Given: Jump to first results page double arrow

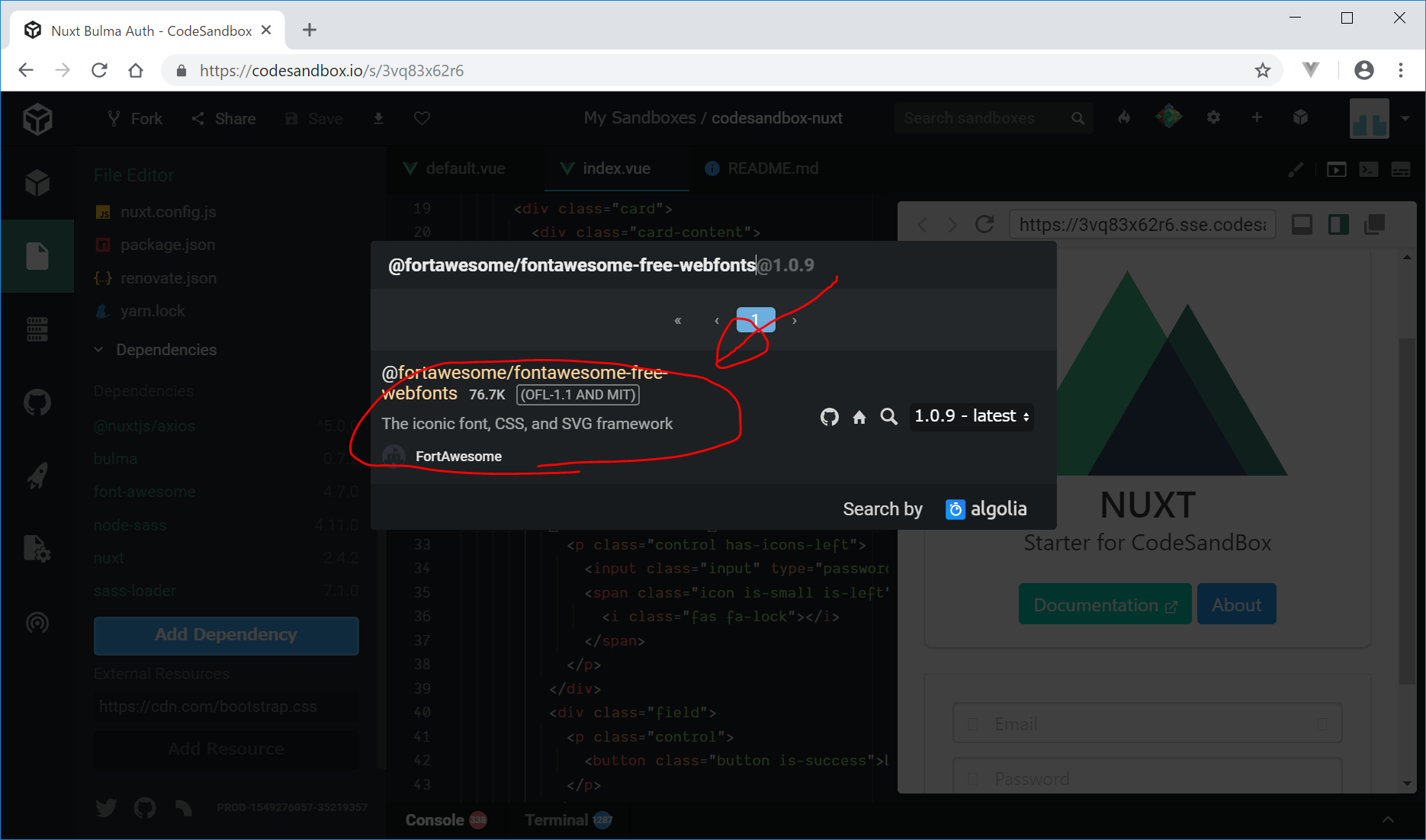Looking at the screenshot, I should point(677,321).
